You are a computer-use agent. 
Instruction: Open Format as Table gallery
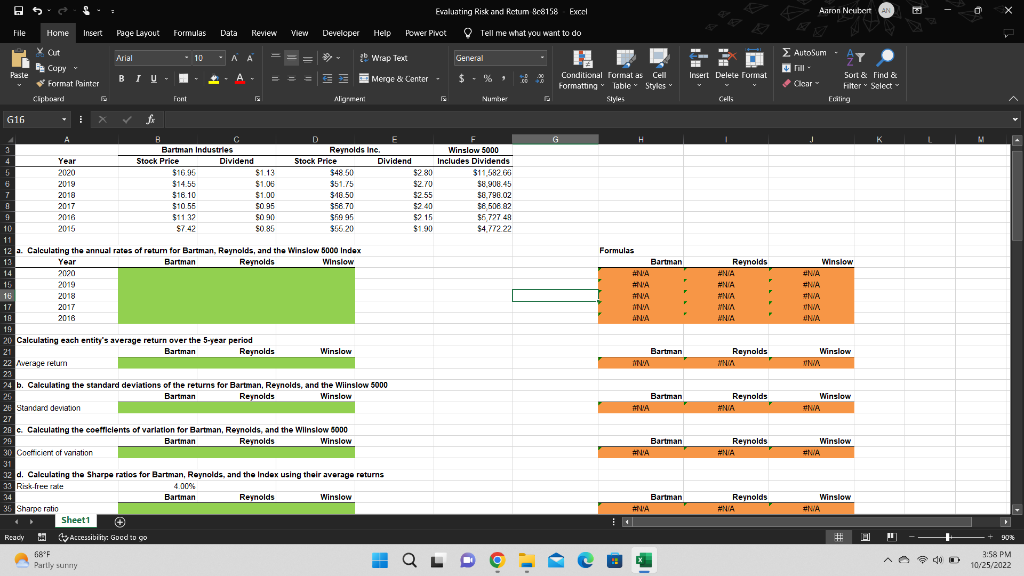(625, 69)
